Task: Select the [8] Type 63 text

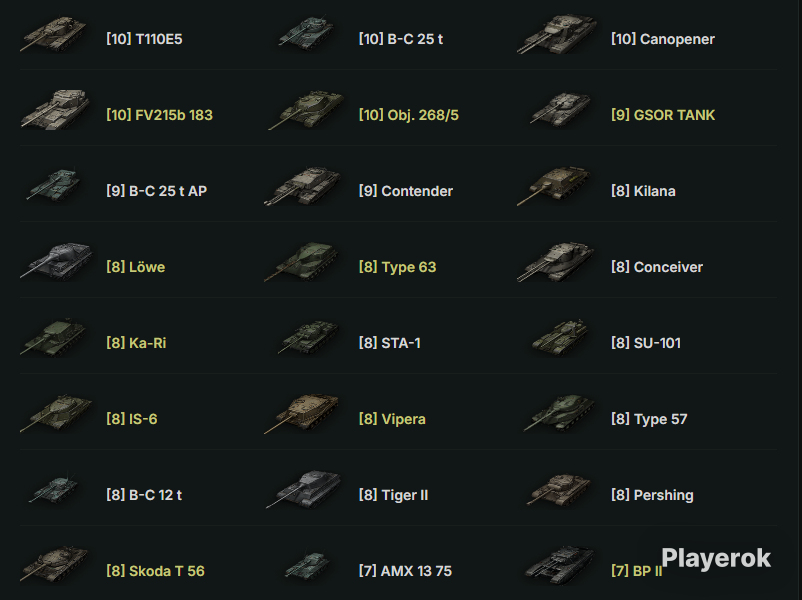Action: 397,267
